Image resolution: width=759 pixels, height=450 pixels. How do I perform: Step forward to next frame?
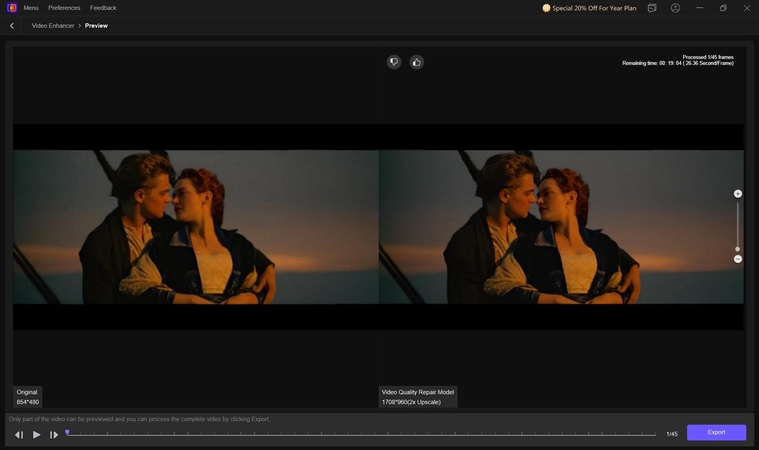tap(54, 435)
